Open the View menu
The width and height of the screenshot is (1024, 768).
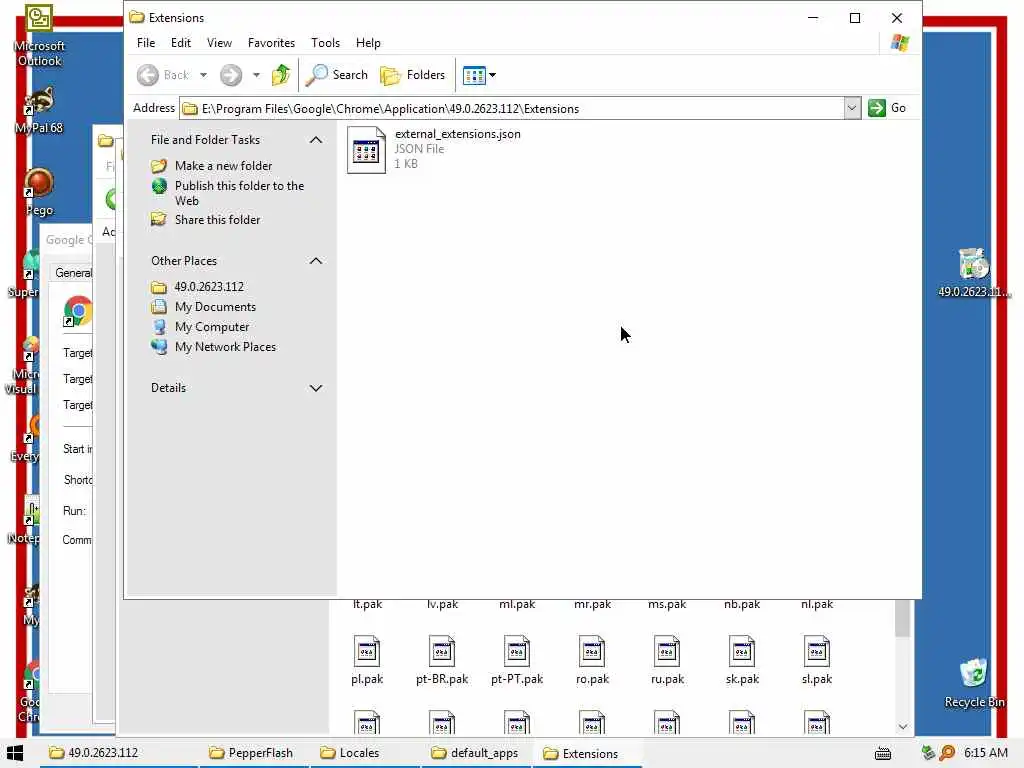coord(219,43)
